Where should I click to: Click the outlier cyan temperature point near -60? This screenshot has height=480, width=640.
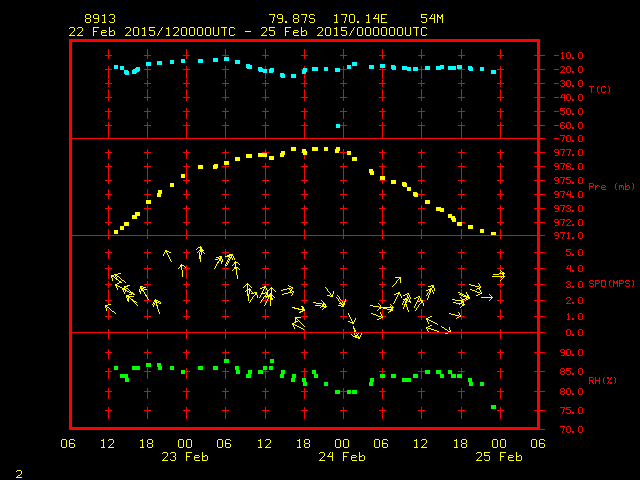(339, 126)
